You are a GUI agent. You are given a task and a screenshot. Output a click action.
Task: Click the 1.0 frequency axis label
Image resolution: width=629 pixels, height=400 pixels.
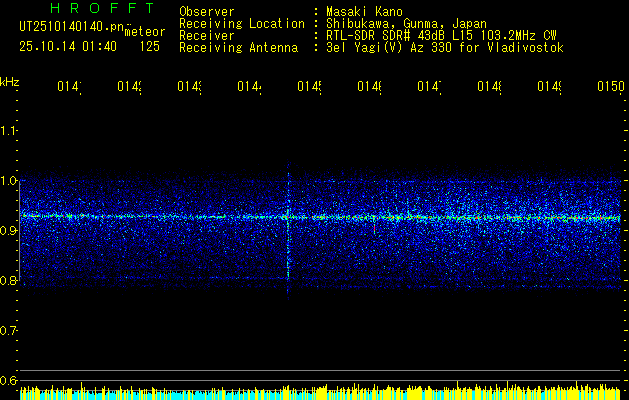tap(9, 181)
